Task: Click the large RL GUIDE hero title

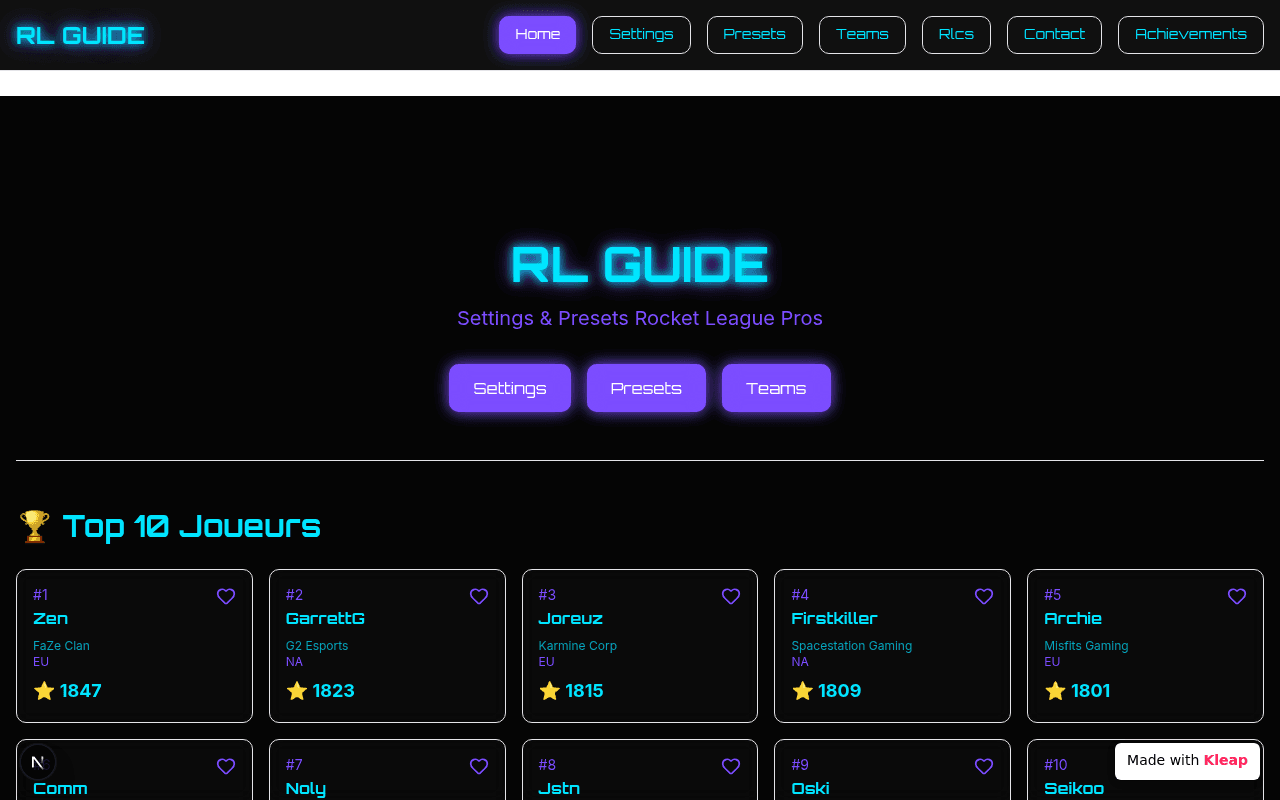Action: click(x=640, y=265)
